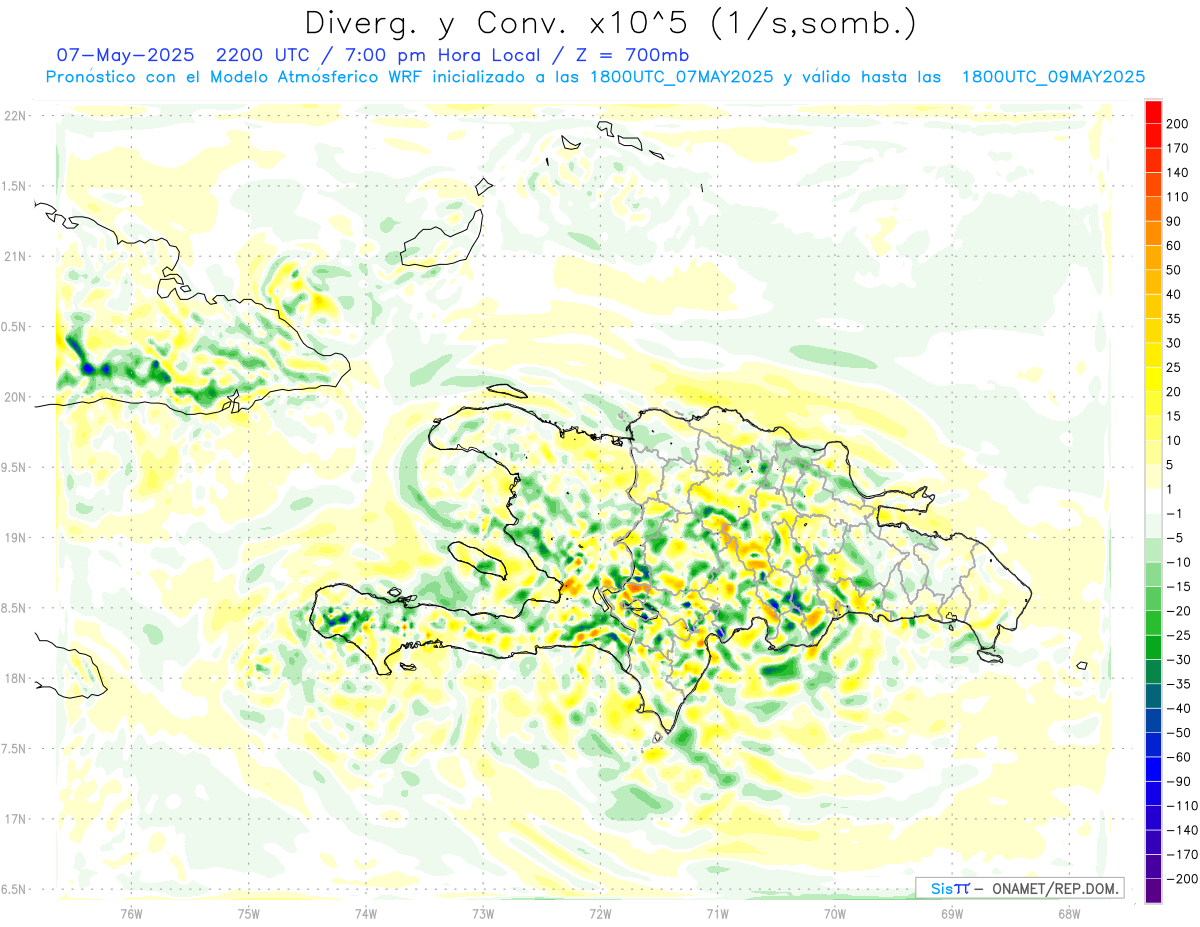Click the "73W" longitude axis label
This screenshot has width=1200, height=927.
click(x=483, y=913)
